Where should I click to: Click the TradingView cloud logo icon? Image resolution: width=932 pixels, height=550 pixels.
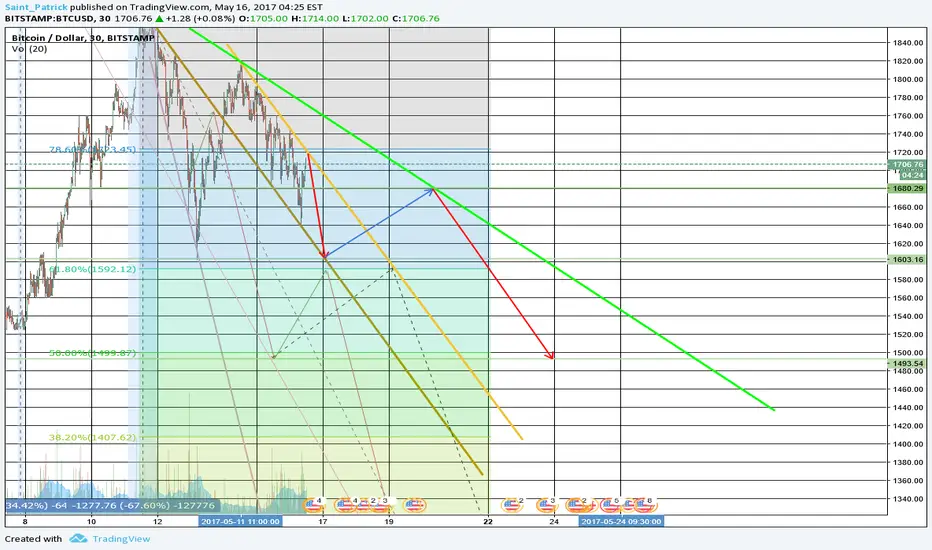click(x=78, y=539)
